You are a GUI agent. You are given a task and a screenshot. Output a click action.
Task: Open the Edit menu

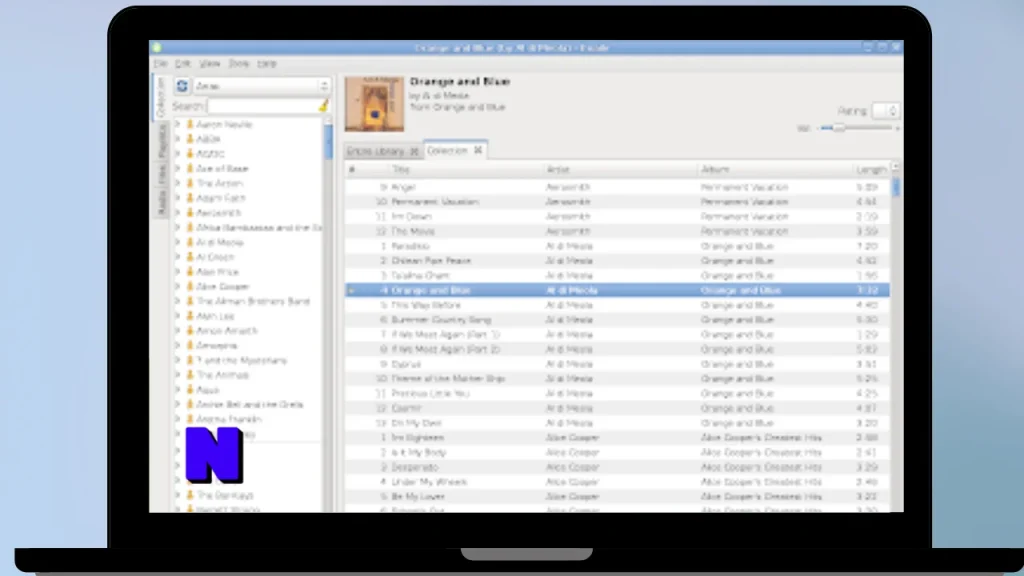point(183,63)
